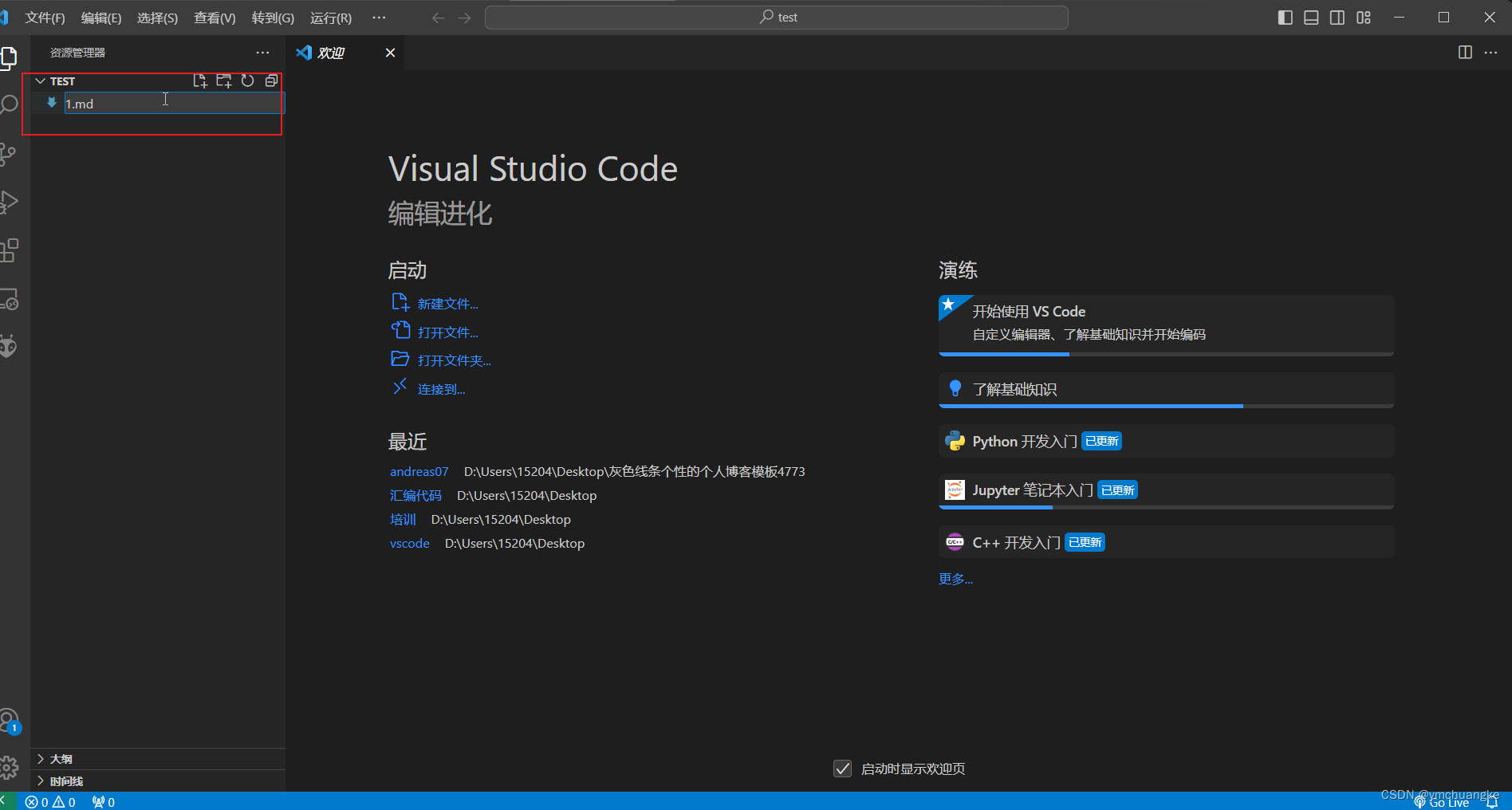Open the 运行(R) menu

(331, 18)
